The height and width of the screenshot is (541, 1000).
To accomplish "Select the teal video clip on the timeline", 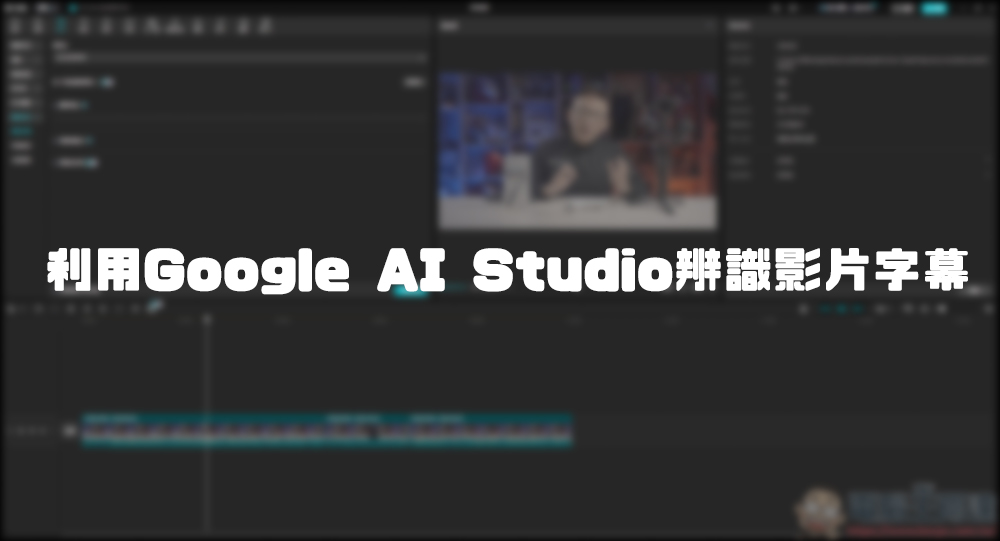I will pyautogui.click(x=327, y=429).
